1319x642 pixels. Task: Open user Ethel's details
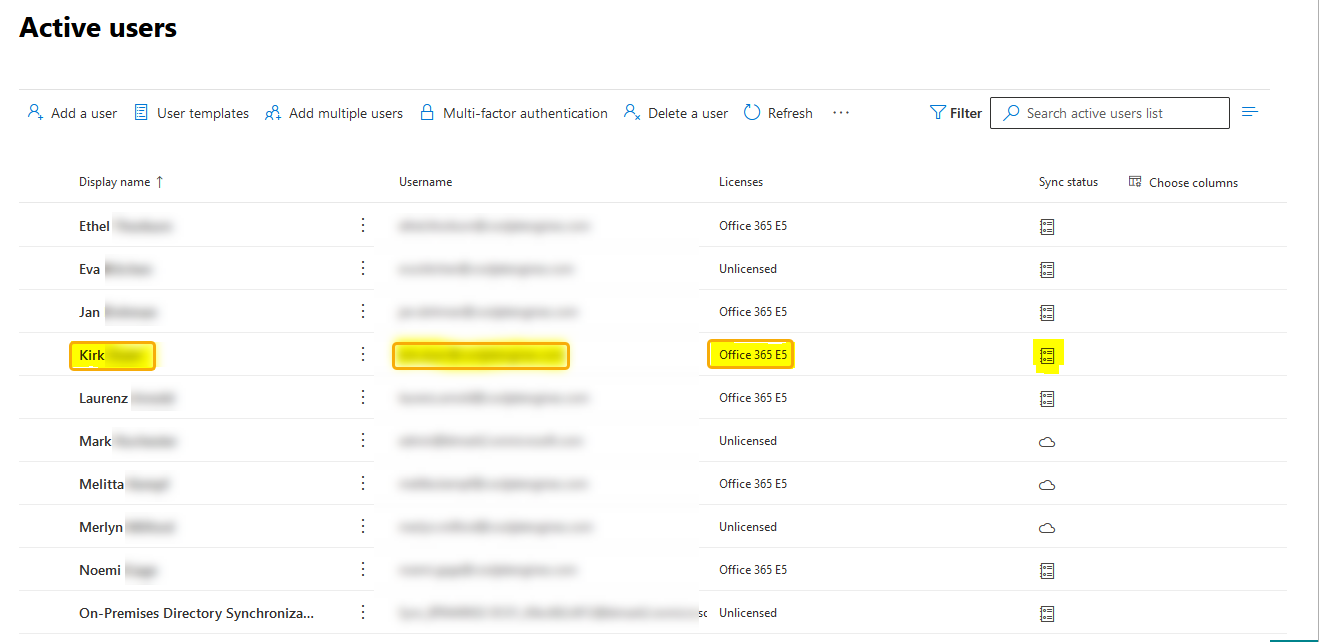(x=125, y=226)
